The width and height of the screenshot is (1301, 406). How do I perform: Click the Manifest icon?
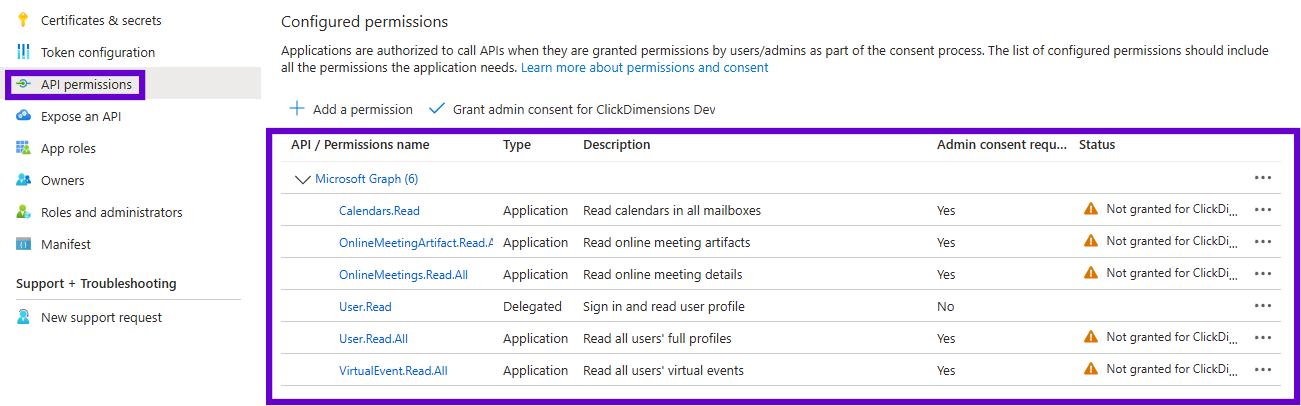pos(23,244)
